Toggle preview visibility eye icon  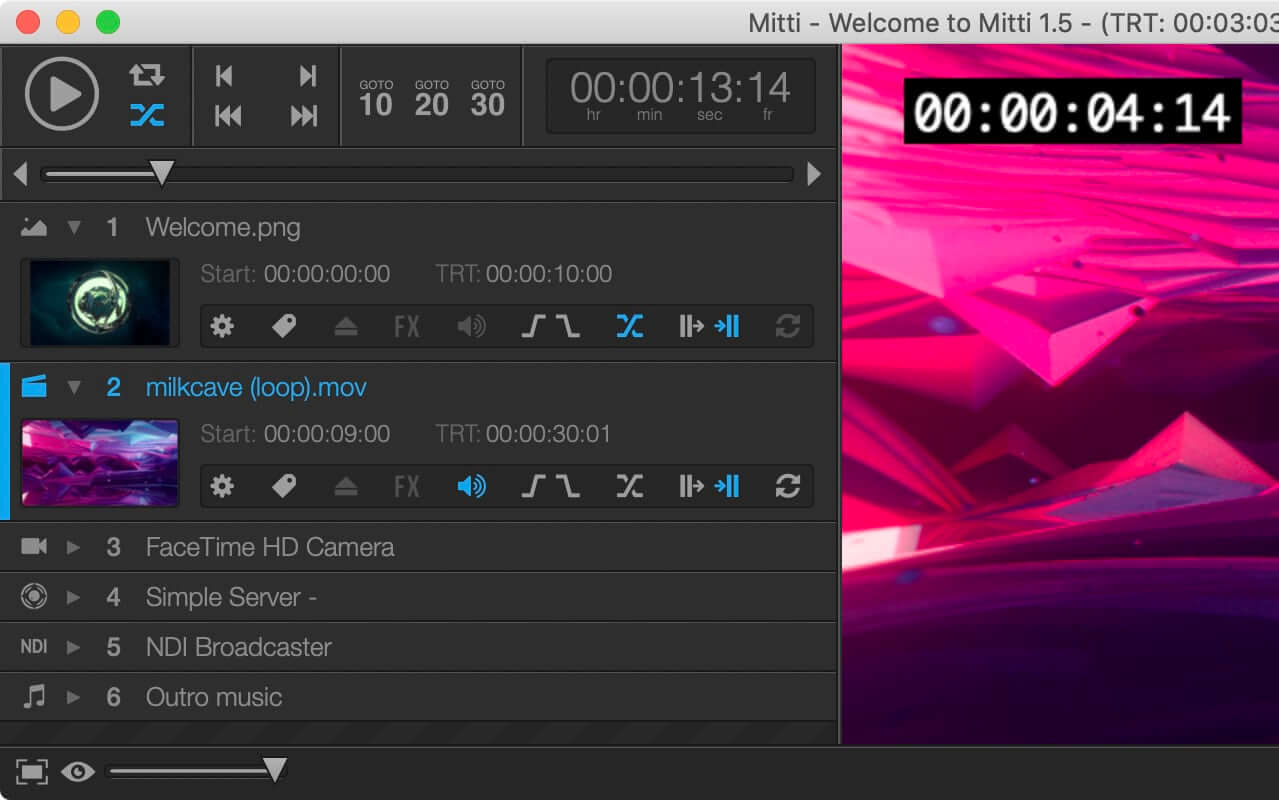[x=78, y=771]
